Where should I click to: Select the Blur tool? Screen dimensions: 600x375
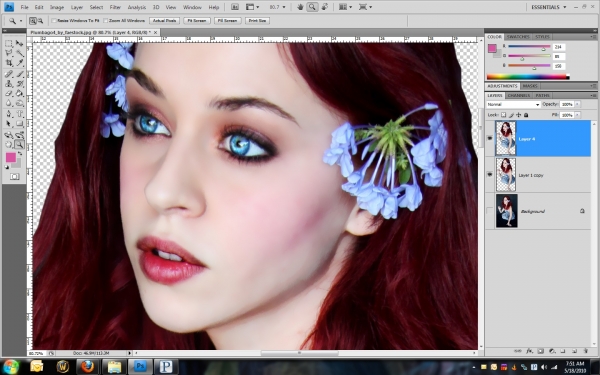point(8,103)
